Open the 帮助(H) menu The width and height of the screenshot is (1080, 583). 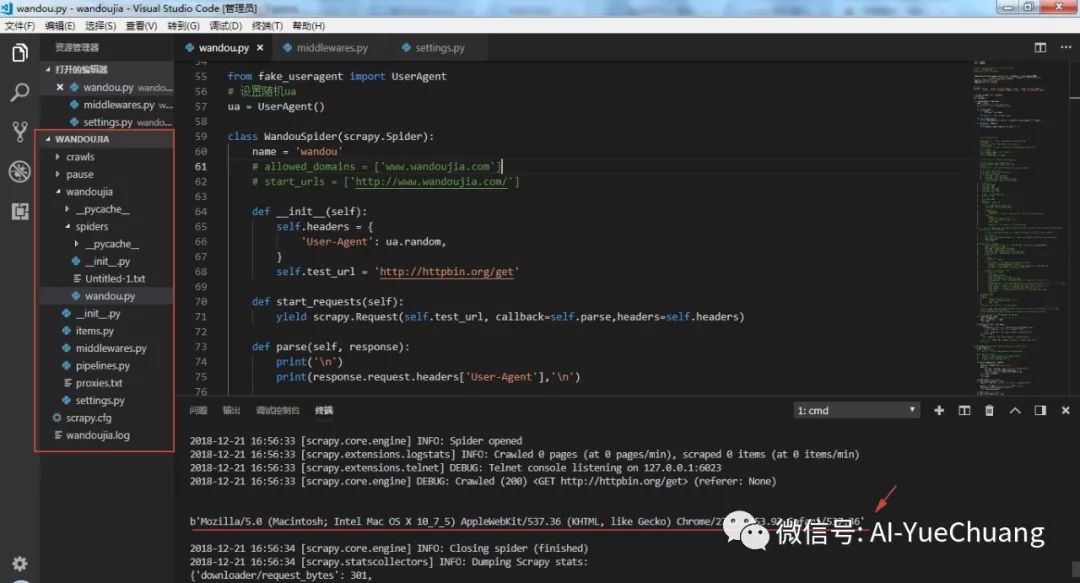(x=309, y=25)
